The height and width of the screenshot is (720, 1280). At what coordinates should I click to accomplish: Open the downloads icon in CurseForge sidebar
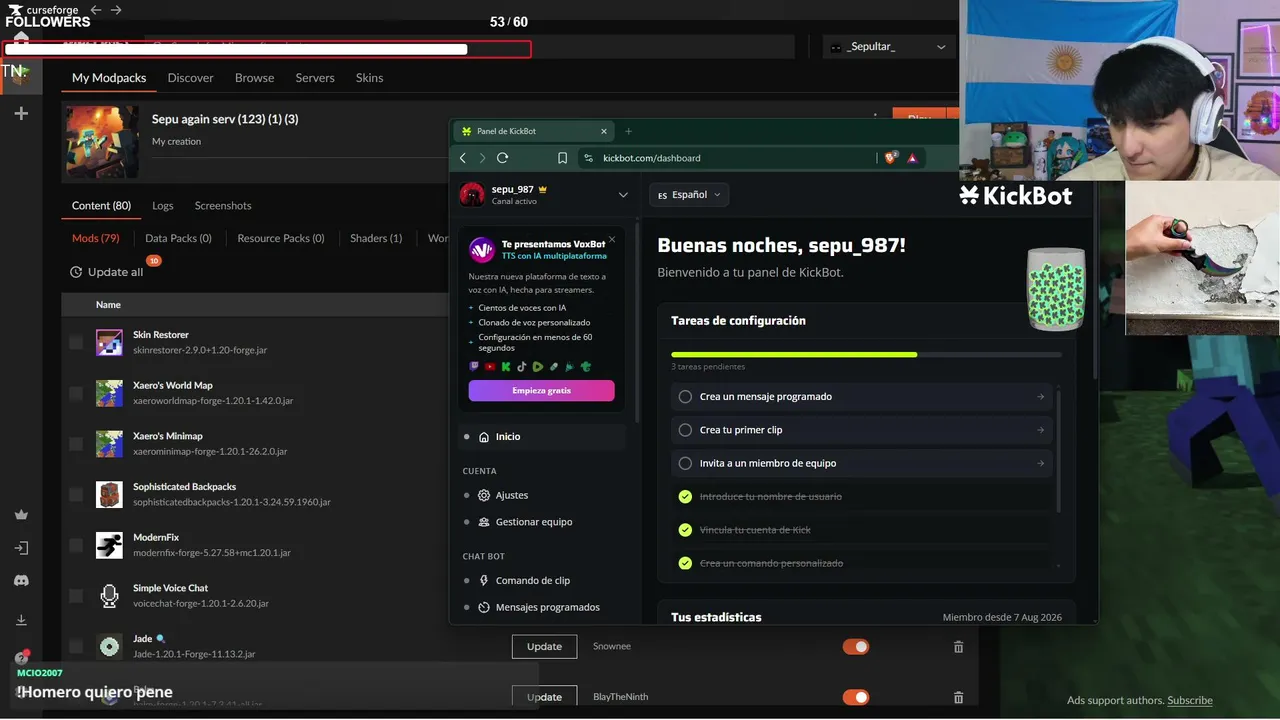(x=21, y=620)
